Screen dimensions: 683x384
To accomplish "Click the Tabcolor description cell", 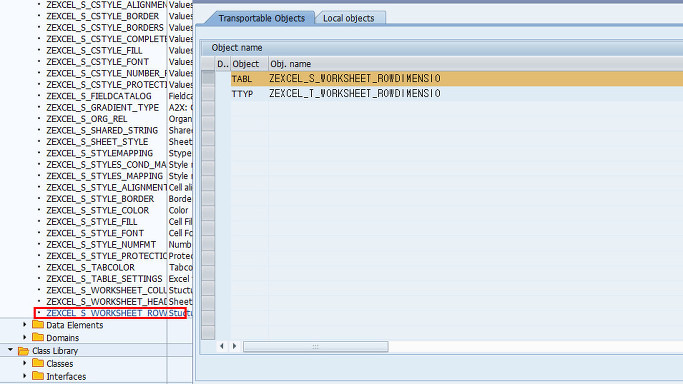I will pyautogui.click(x=180, y=267).
